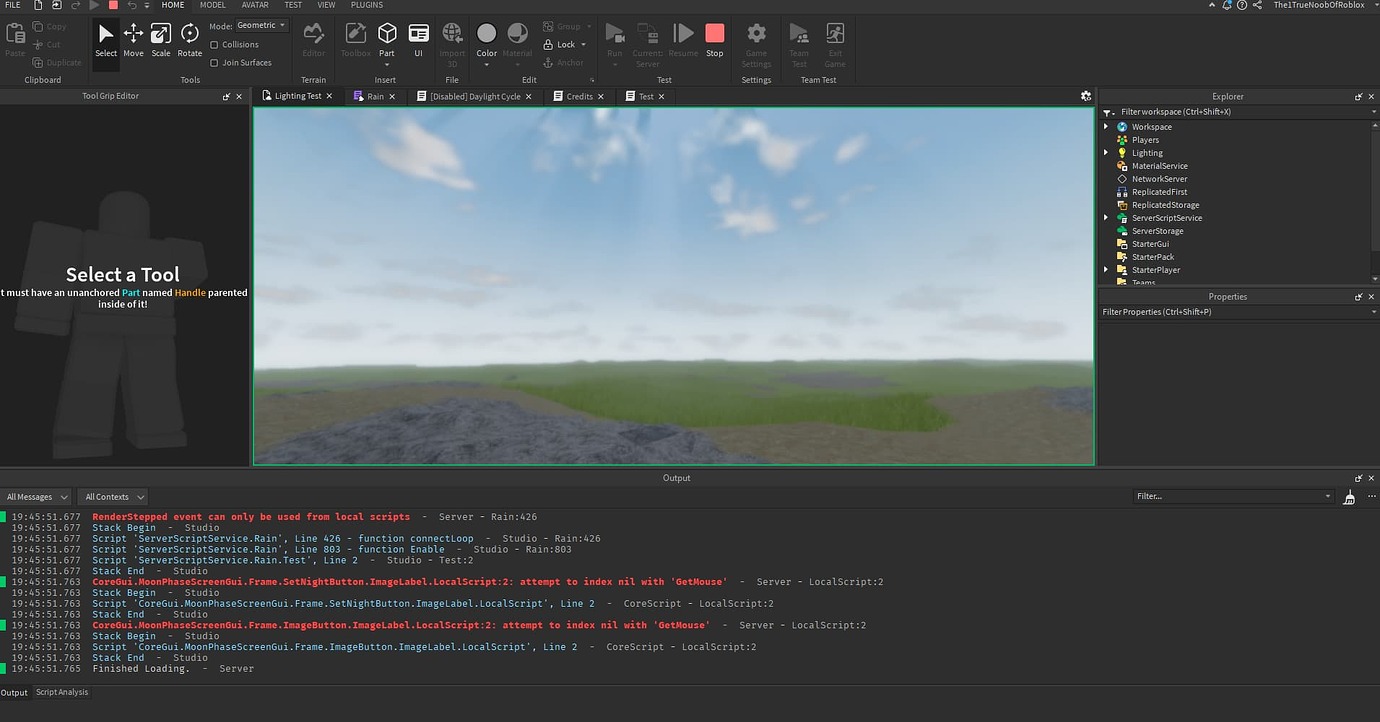
Task: Open Game Settings
Action: pos(756,40)
